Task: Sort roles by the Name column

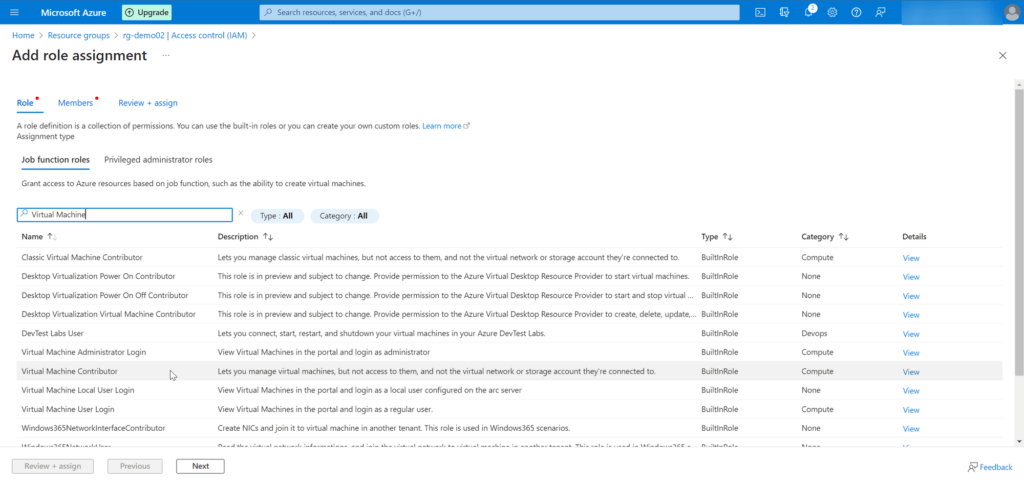Action: click(x=39, y=236)
